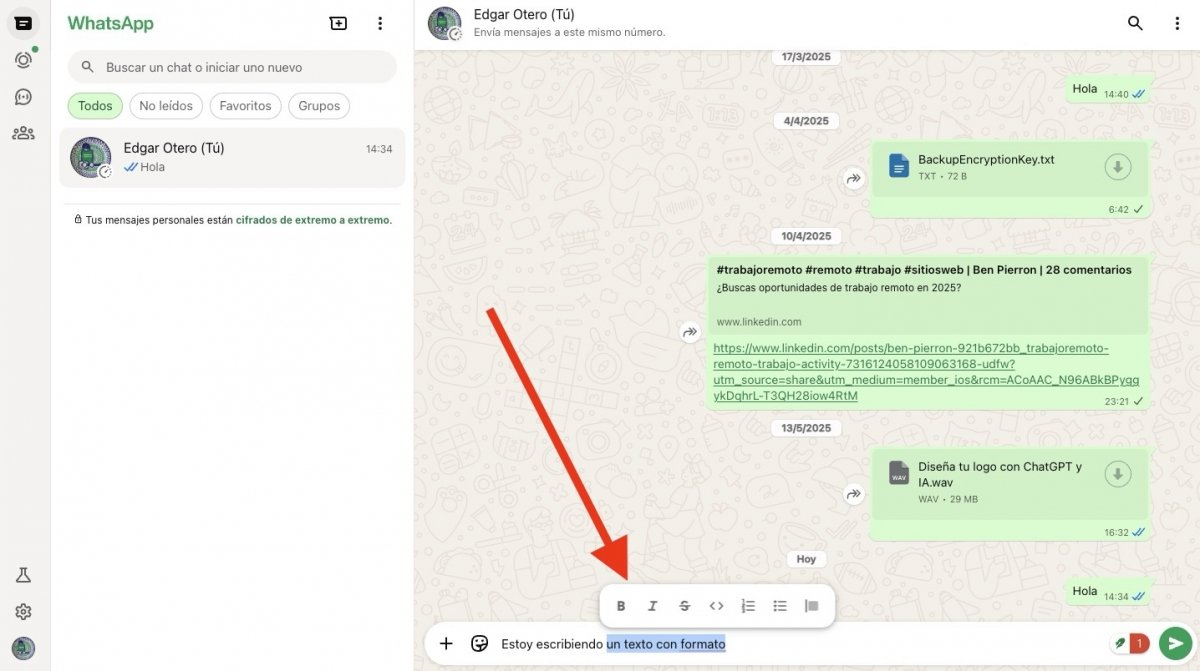The image size is (1200, 671).
Task: Open WhatsApp sidebar three-dot menu
Action: tap(380, 23)
